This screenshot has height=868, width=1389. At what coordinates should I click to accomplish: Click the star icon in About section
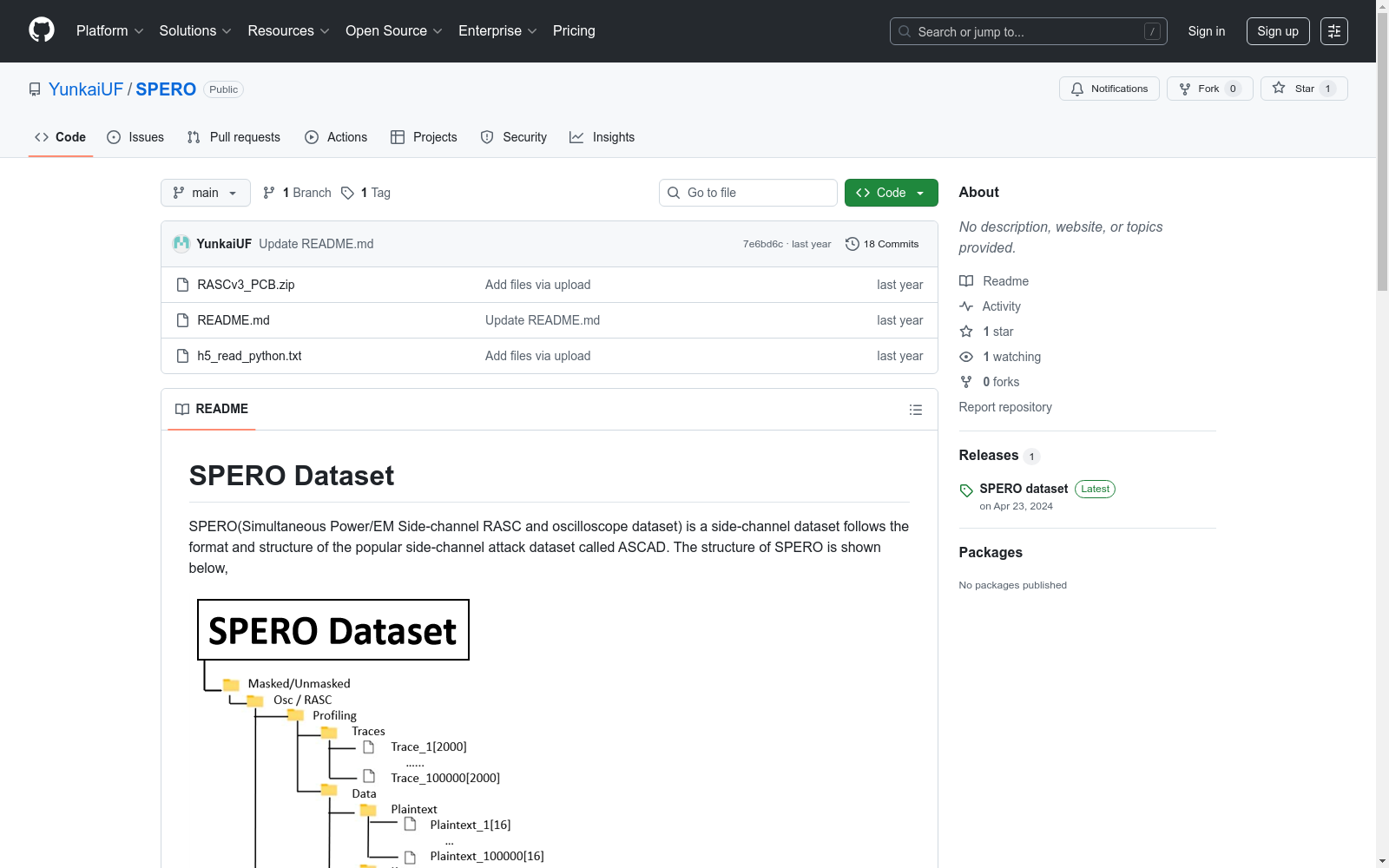click(966, 332)
